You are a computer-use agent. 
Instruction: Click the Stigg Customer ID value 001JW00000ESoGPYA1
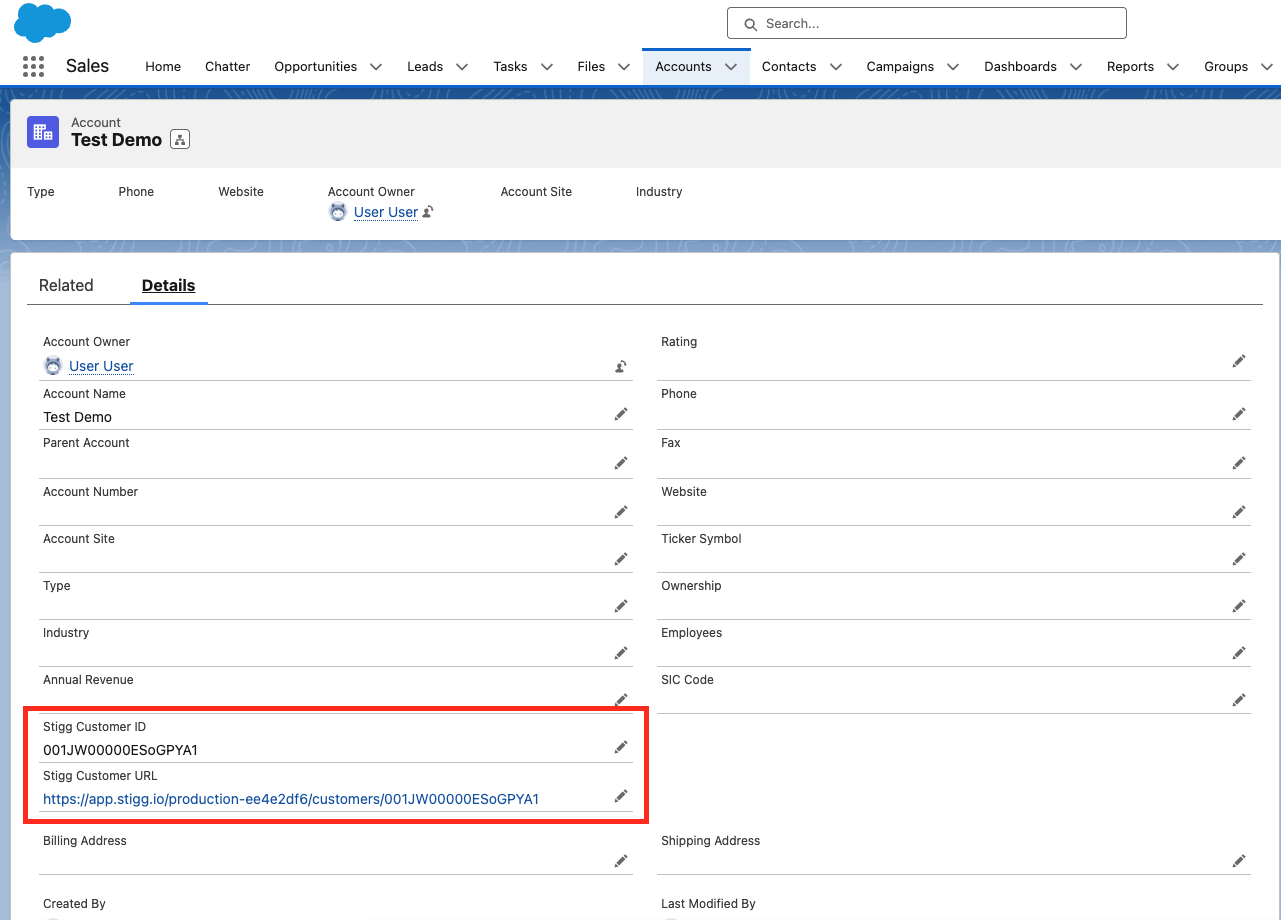point(120,750)
